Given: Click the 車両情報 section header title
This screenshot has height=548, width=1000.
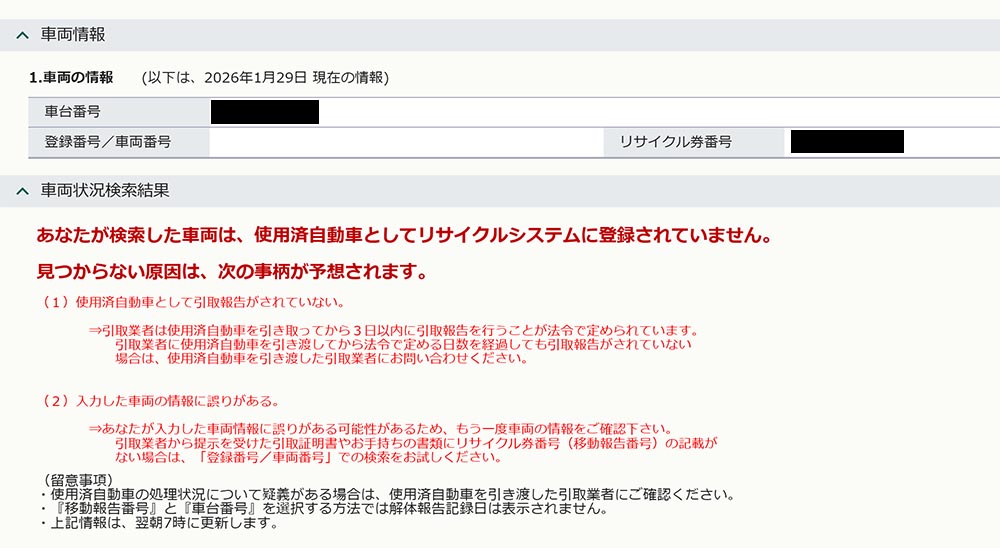Looking at the screenshot, I should click(x=73, y=35).
